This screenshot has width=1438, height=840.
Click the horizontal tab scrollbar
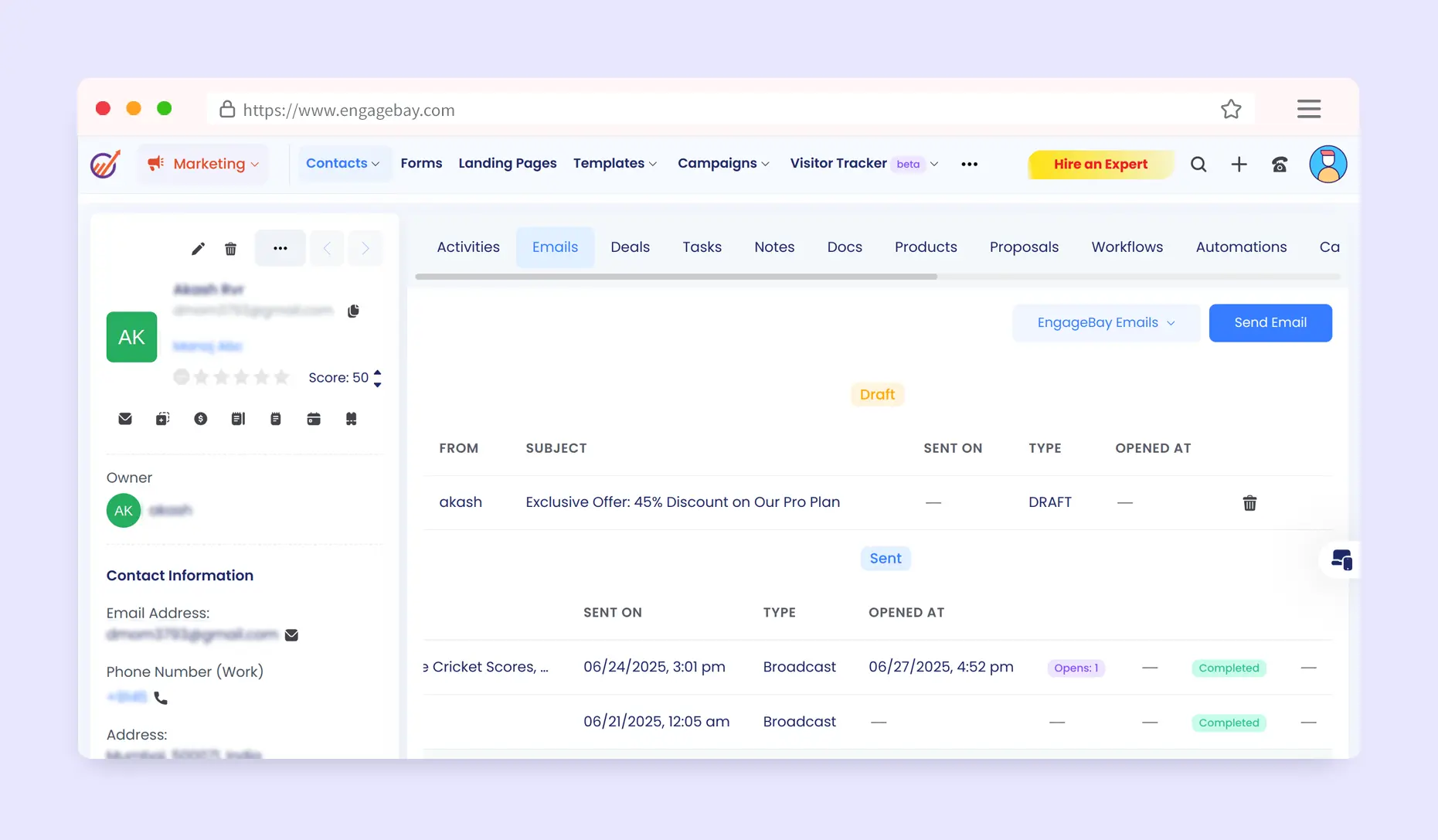[x=676, y=277]
